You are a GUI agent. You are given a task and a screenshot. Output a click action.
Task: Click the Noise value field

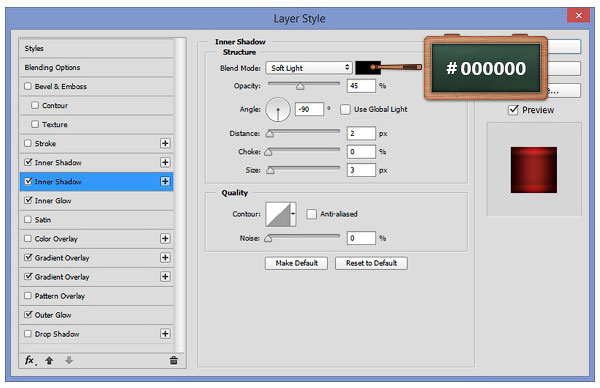361,238
